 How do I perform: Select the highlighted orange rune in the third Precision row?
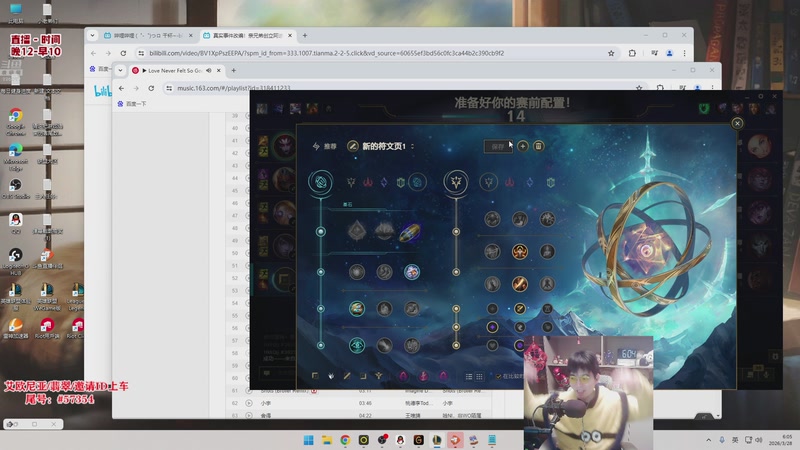coord(520,284)
